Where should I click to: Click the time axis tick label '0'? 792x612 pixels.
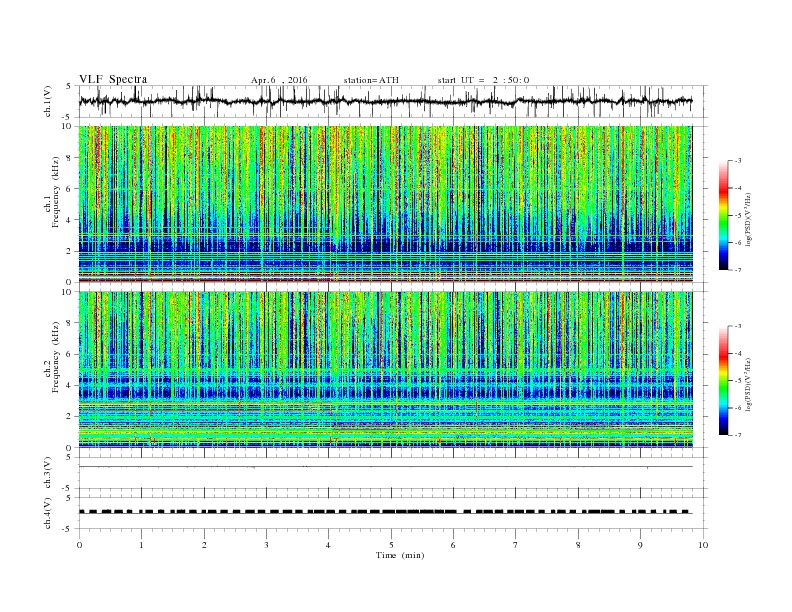tap(79, 545)
